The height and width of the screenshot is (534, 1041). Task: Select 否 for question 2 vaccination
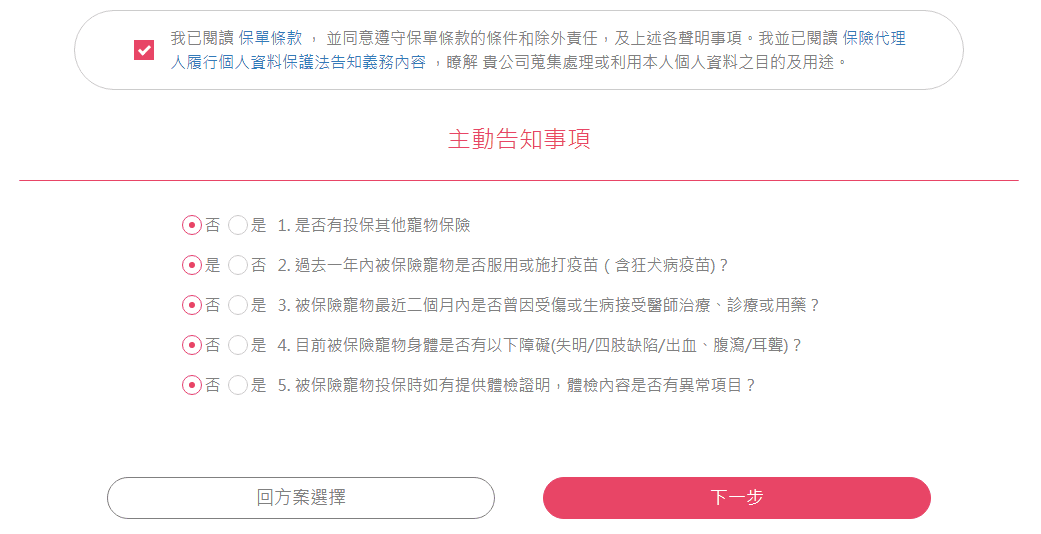238,265
